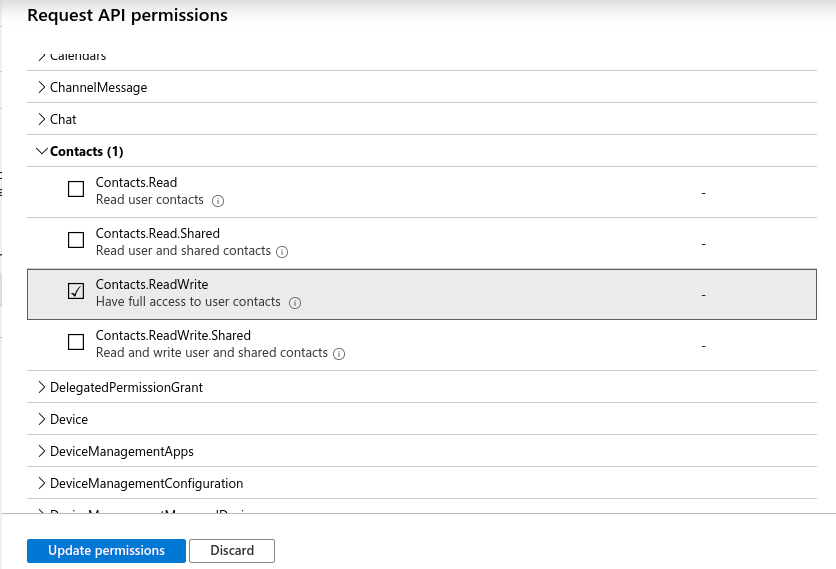This screenshot has width=836, height=569.
Task: Click the Discard button
Action: (x=232, y=550)
